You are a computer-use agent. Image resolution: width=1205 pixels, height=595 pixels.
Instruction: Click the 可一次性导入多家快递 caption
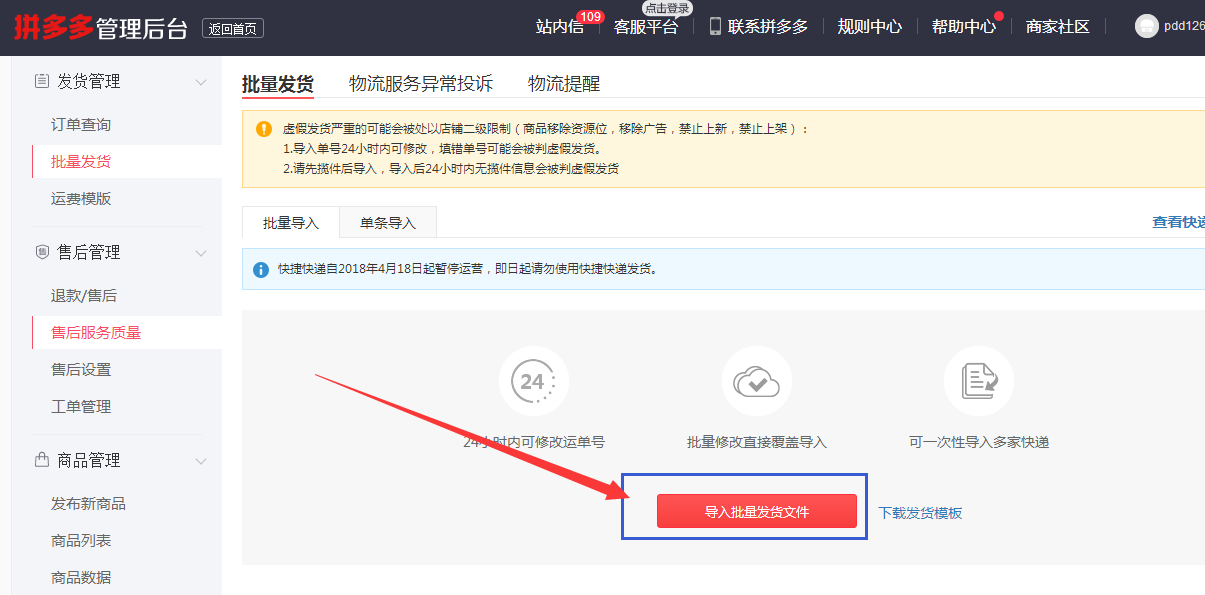pos(979,442)
